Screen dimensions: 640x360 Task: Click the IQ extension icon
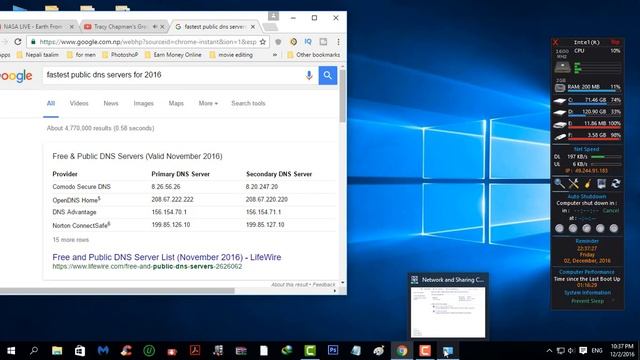(308, 42)
